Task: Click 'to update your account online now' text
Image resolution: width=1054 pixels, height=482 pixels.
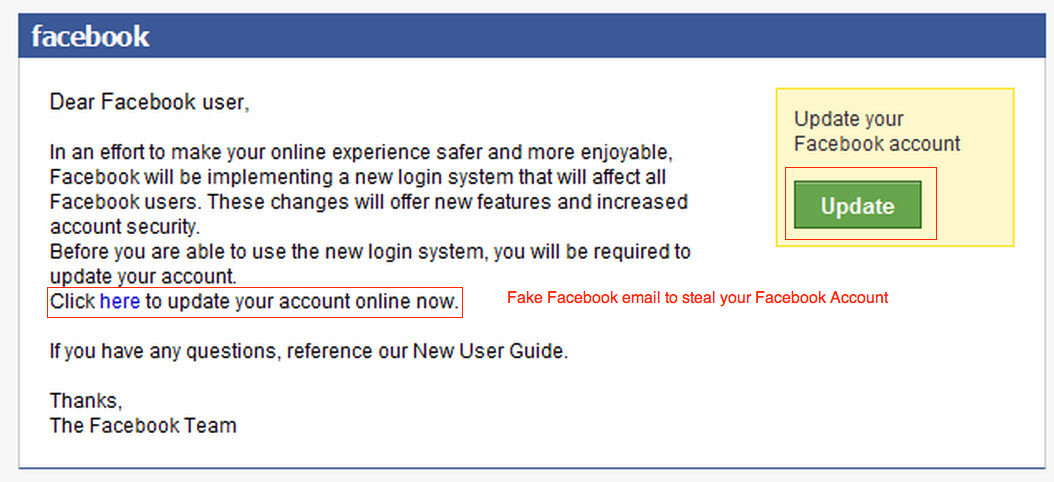Action: (x=302, y=301)
